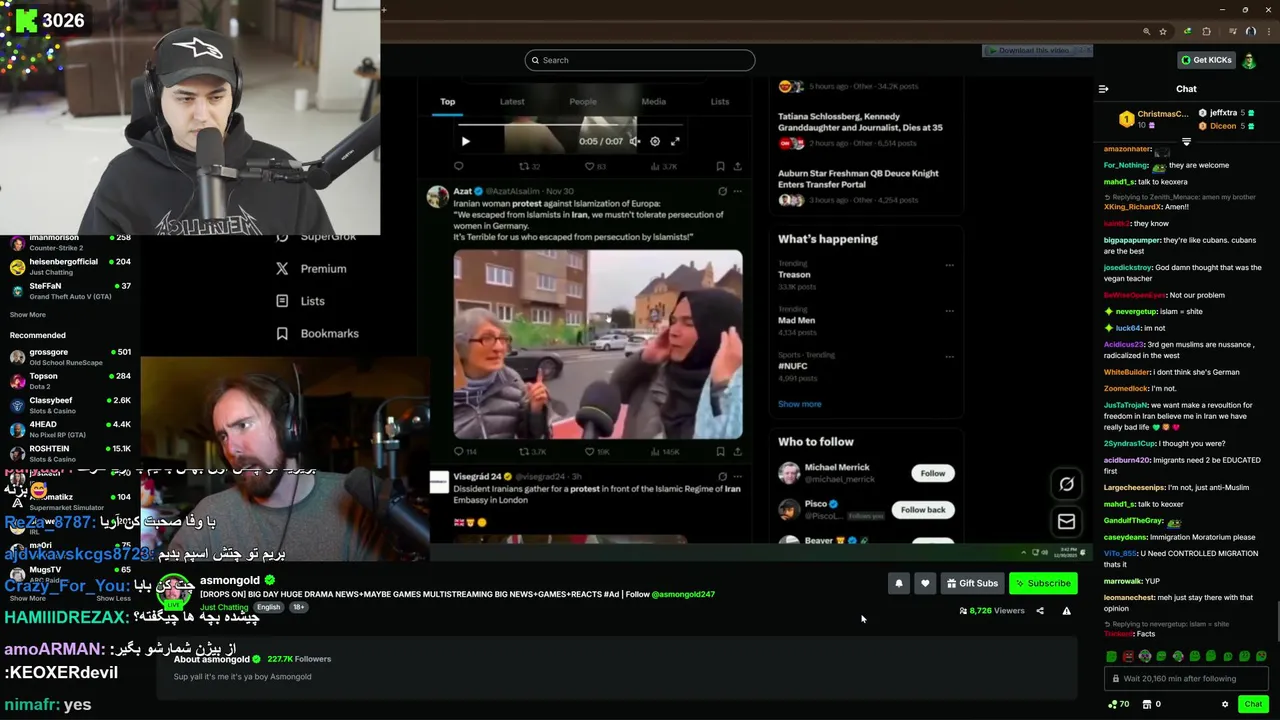
Task: Click the Grok floating button
Action: click(x=1067, y=485)
